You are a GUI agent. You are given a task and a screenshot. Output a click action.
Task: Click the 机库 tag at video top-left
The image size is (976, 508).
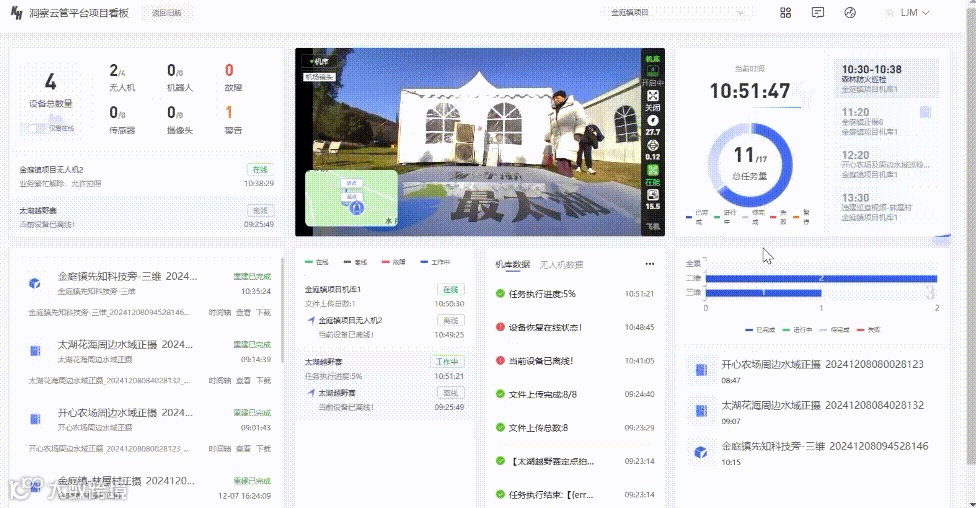pos(318,61)
